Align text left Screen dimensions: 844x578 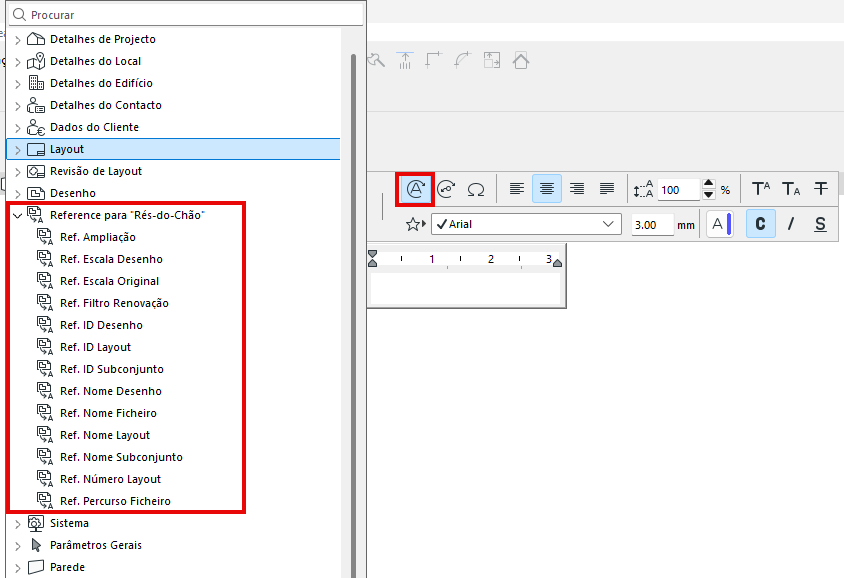[517, 189]
